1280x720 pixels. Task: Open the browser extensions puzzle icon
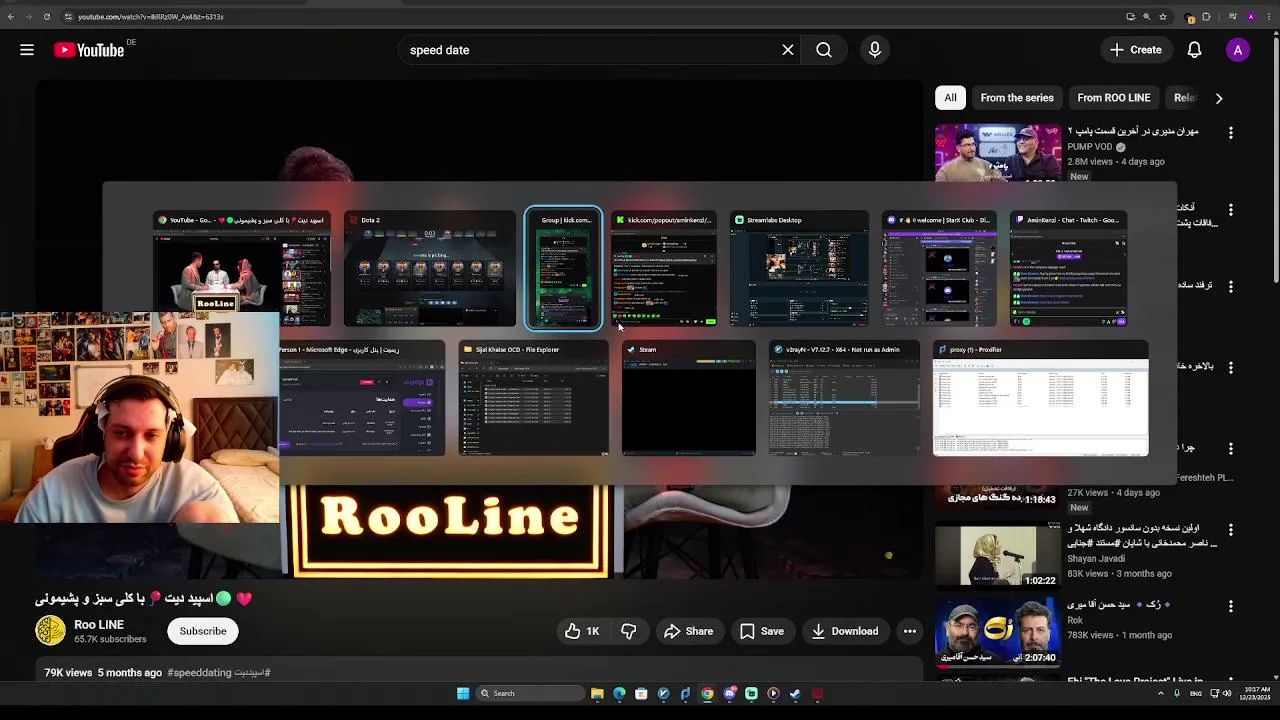coord(1206,17)
